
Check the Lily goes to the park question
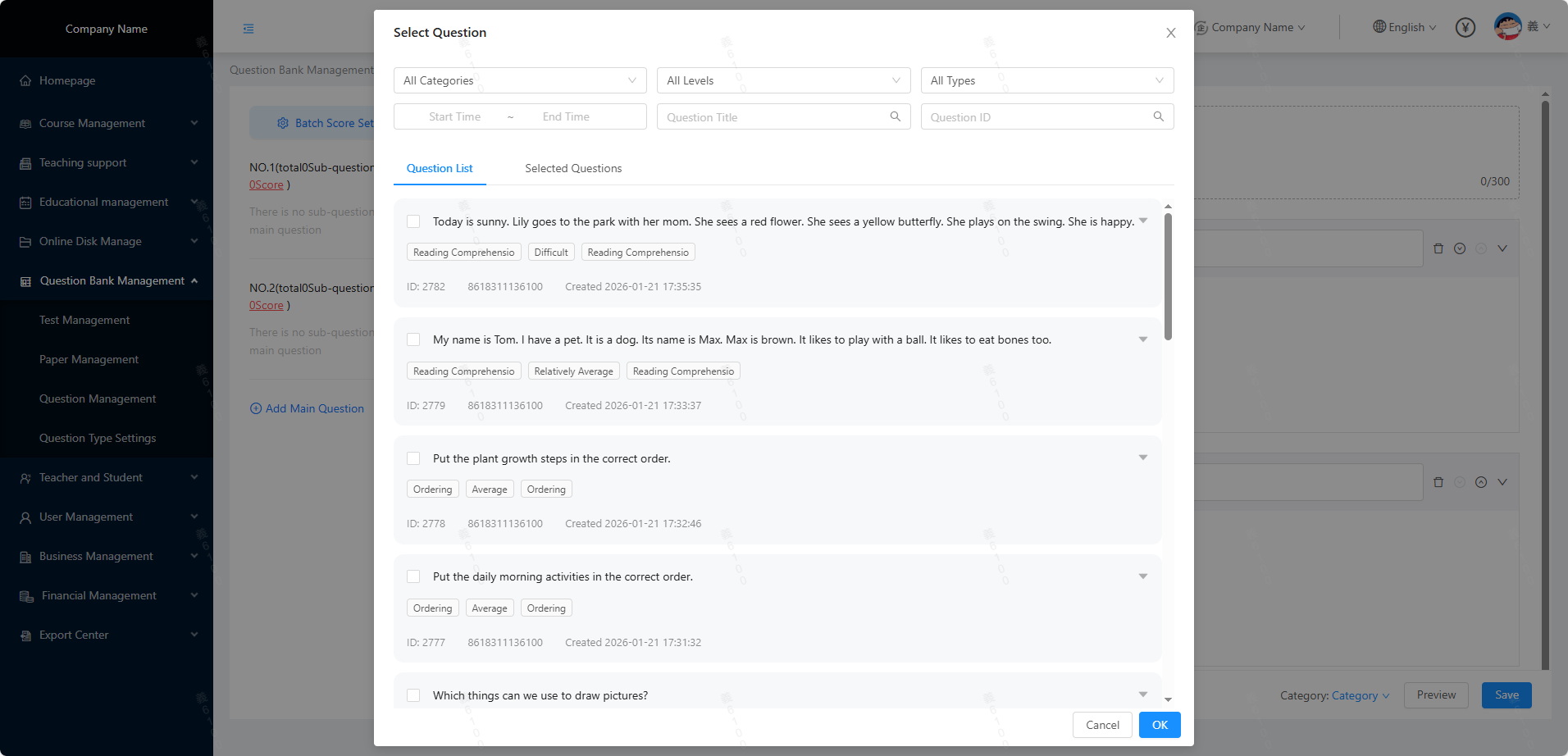point(413,221)
